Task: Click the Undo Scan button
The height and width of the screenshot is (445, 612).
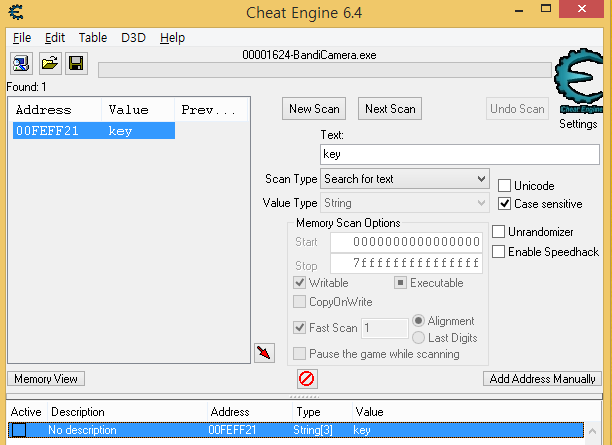Action: pos(517,109)
